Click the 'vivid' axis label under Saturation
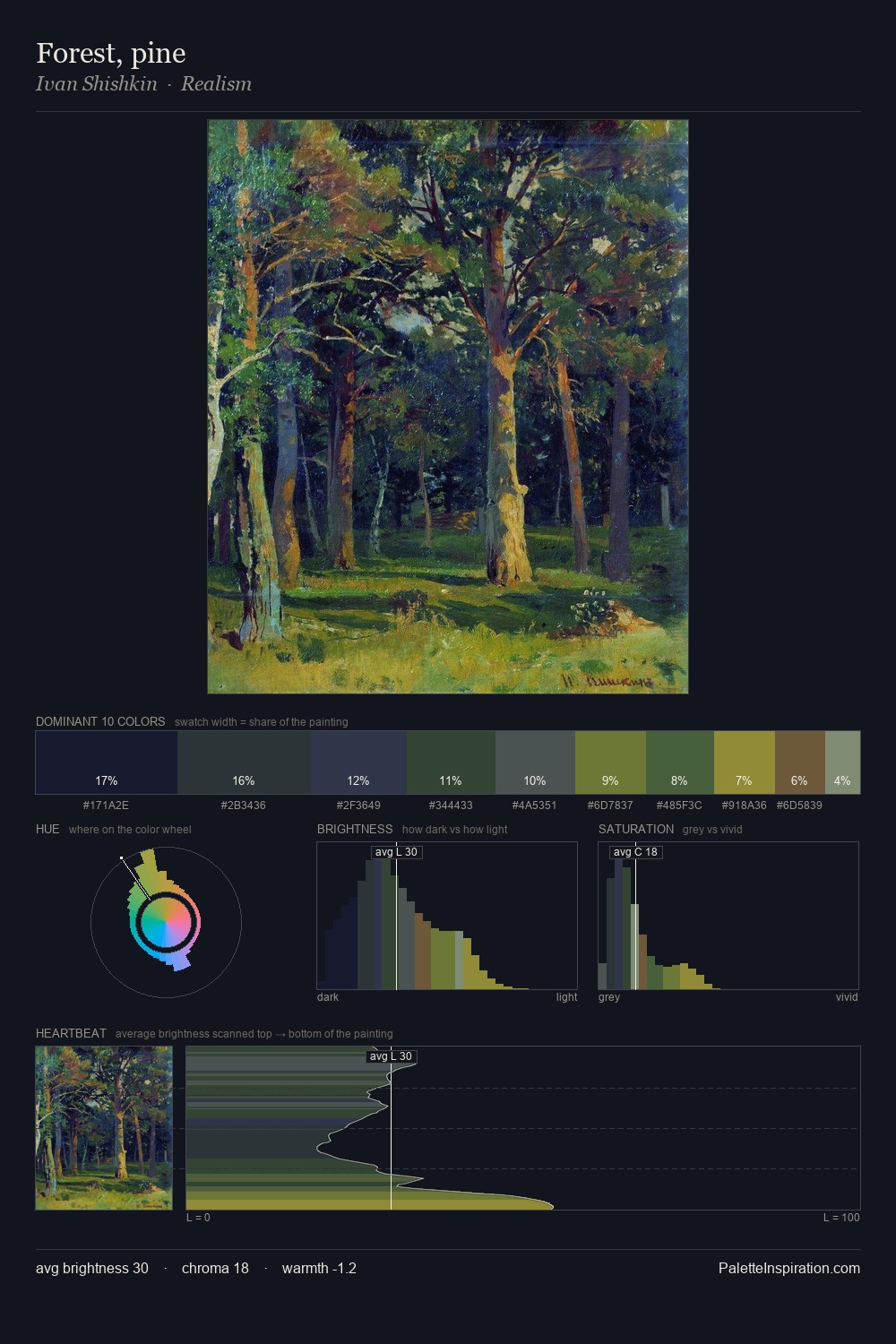 coord(847,997)
